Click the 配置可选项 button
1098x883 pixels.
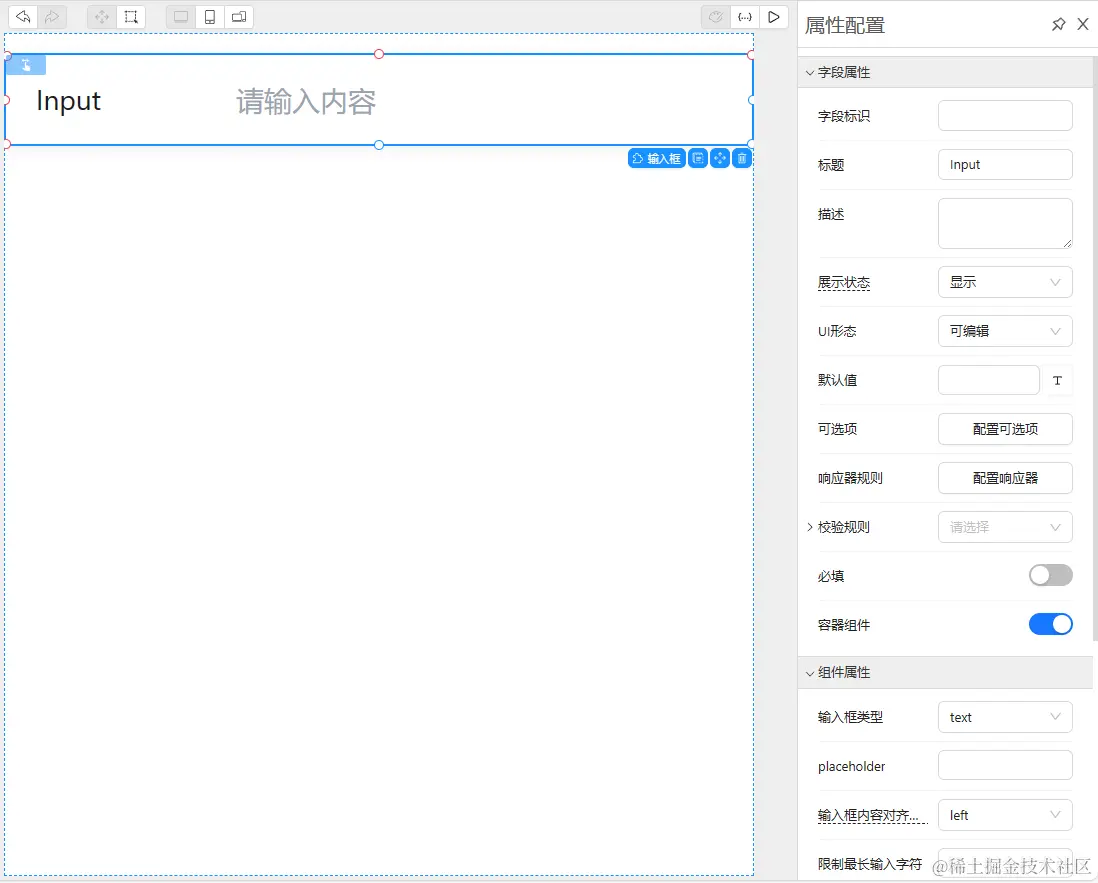(x=1005, y=429)
